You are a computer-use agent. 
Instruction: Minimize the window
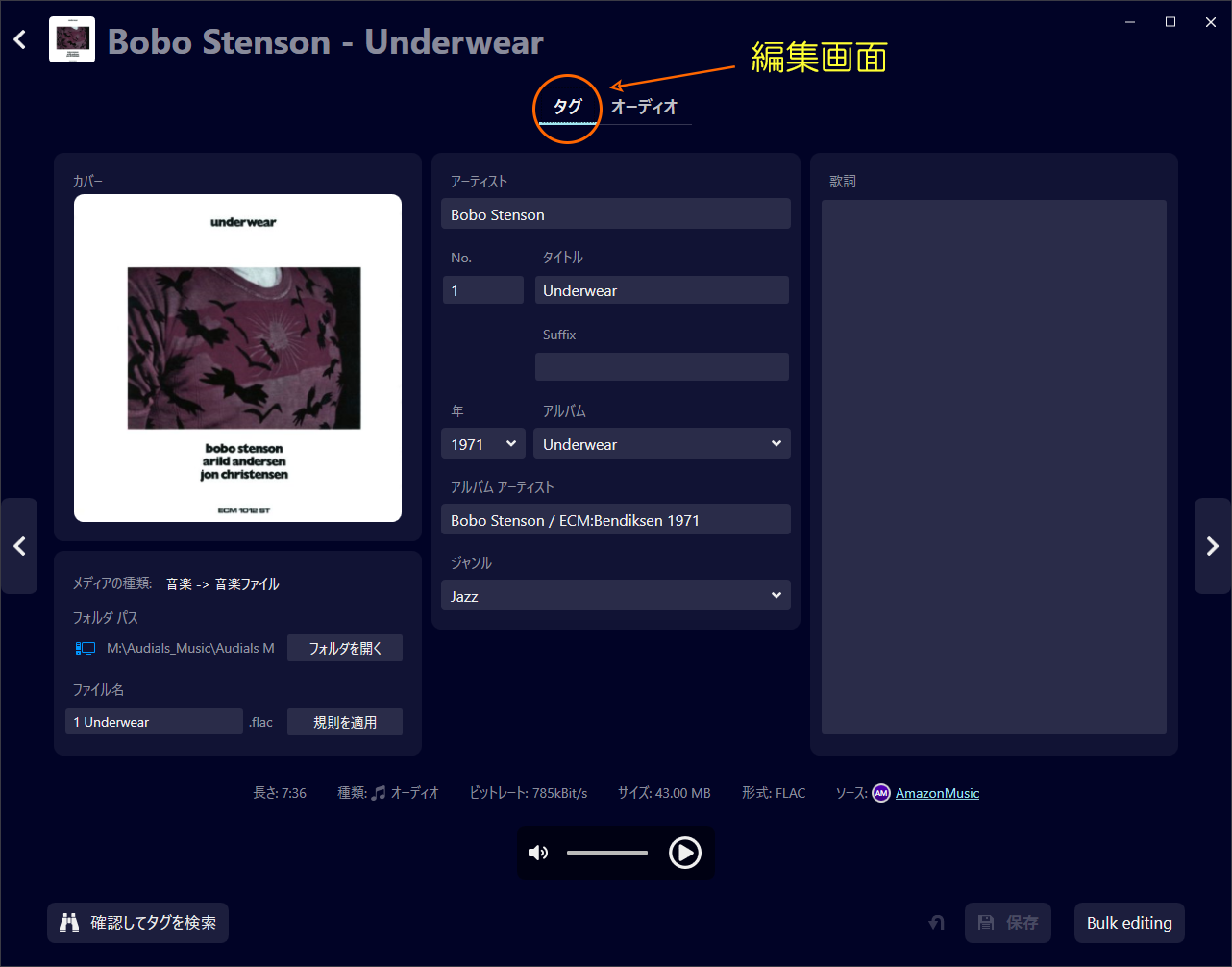[1130, 22]
